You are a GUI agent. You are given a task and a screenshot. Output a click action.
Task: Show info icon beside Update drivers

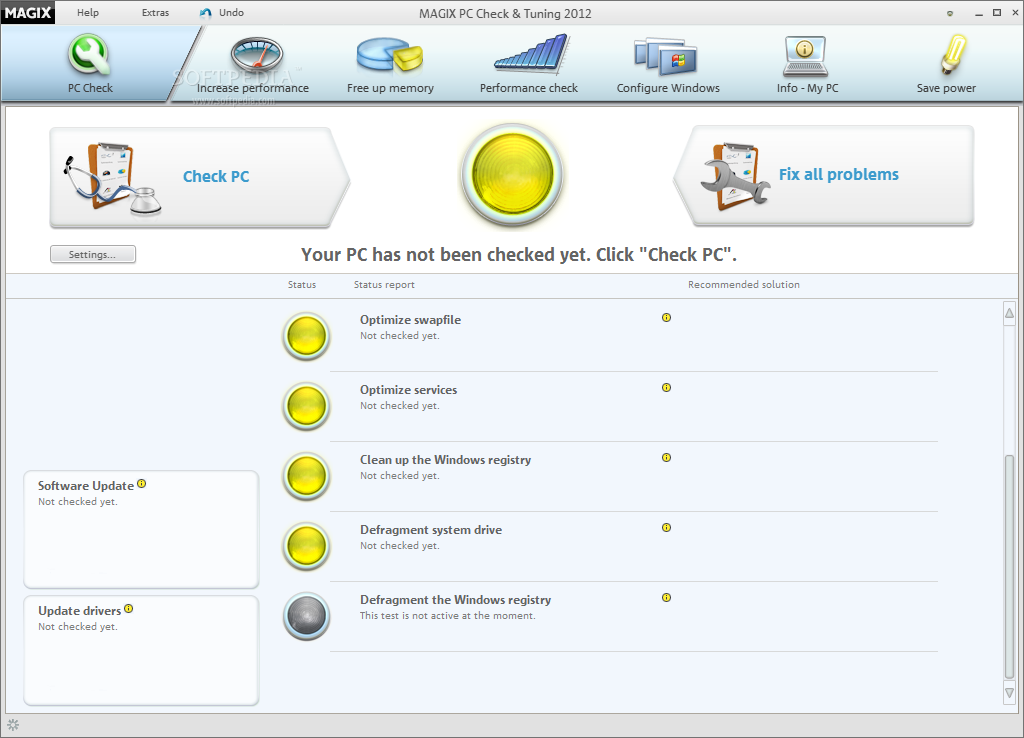click(x=129, y=609)
